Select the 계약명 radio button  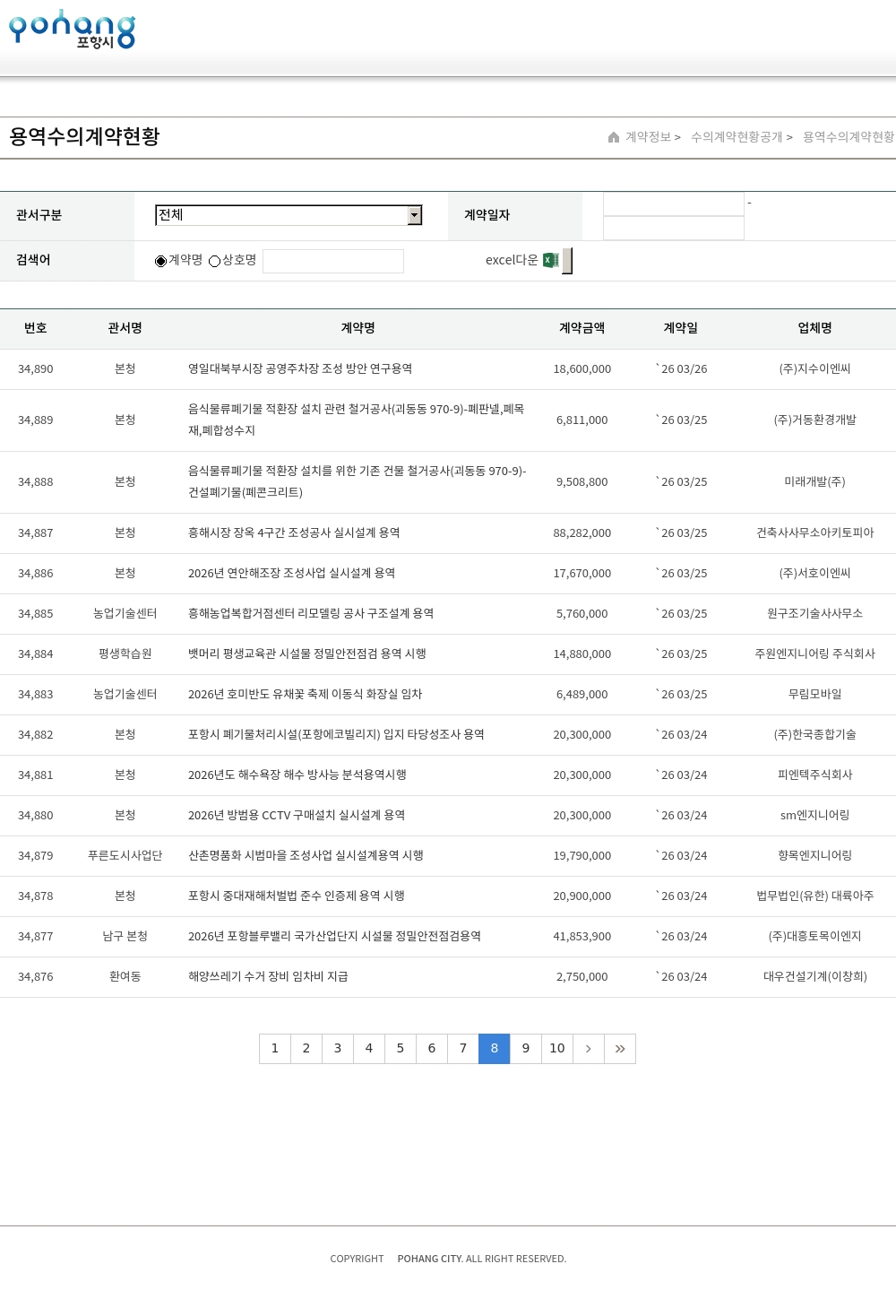(x=161, y=261)
